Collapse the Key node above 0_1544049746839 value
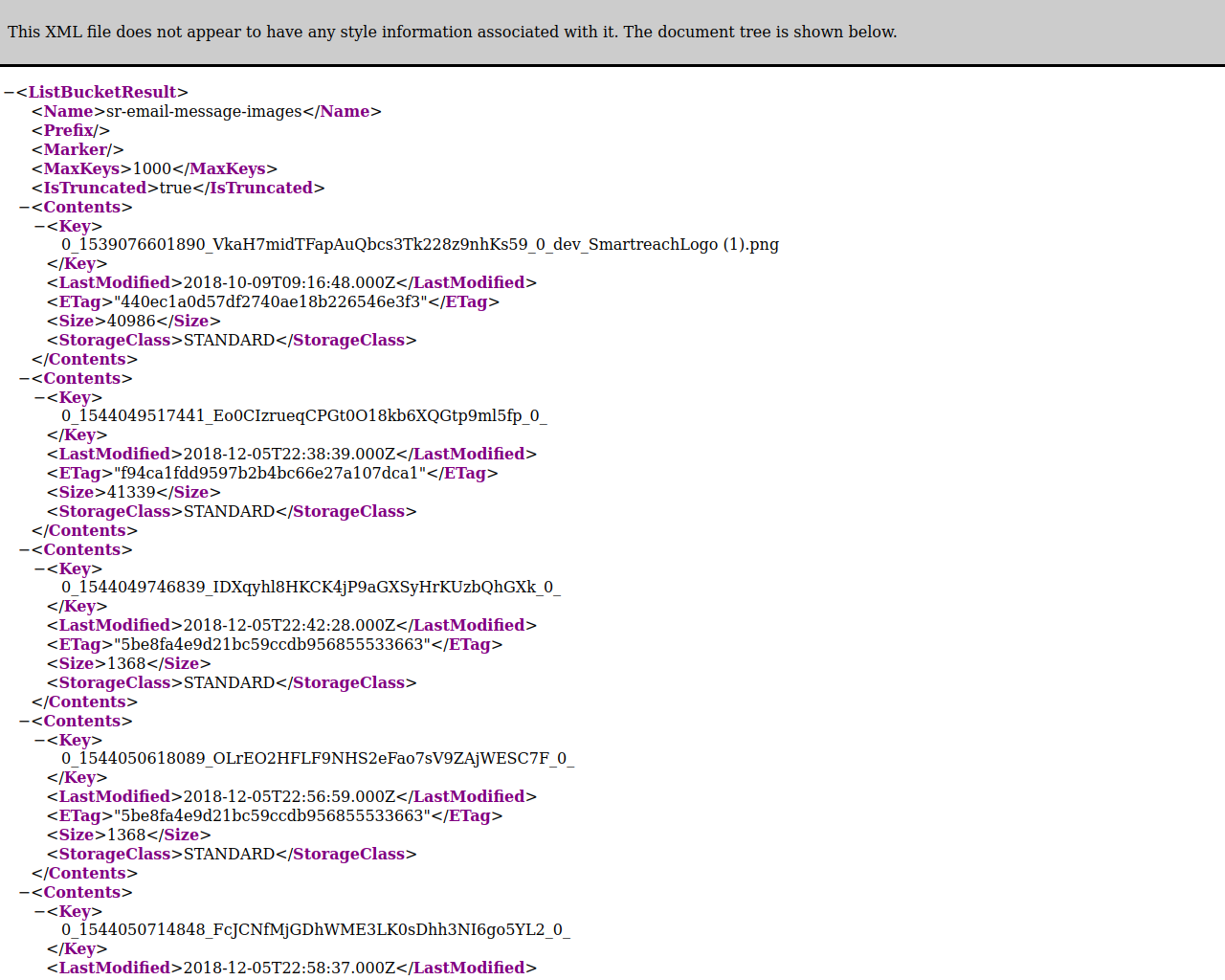This screenshot has width=1225, height=980. pos(39,569)
